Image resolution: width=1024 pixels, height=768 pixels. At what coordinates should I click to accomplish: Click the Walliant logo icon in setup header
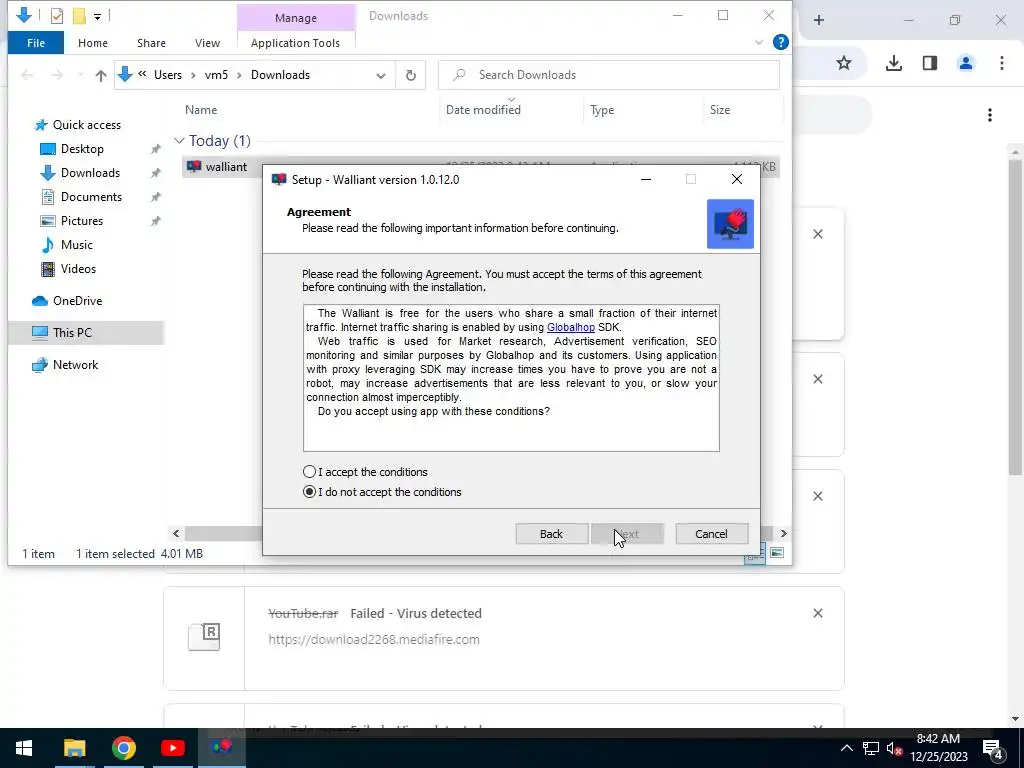tap(730, 223)
